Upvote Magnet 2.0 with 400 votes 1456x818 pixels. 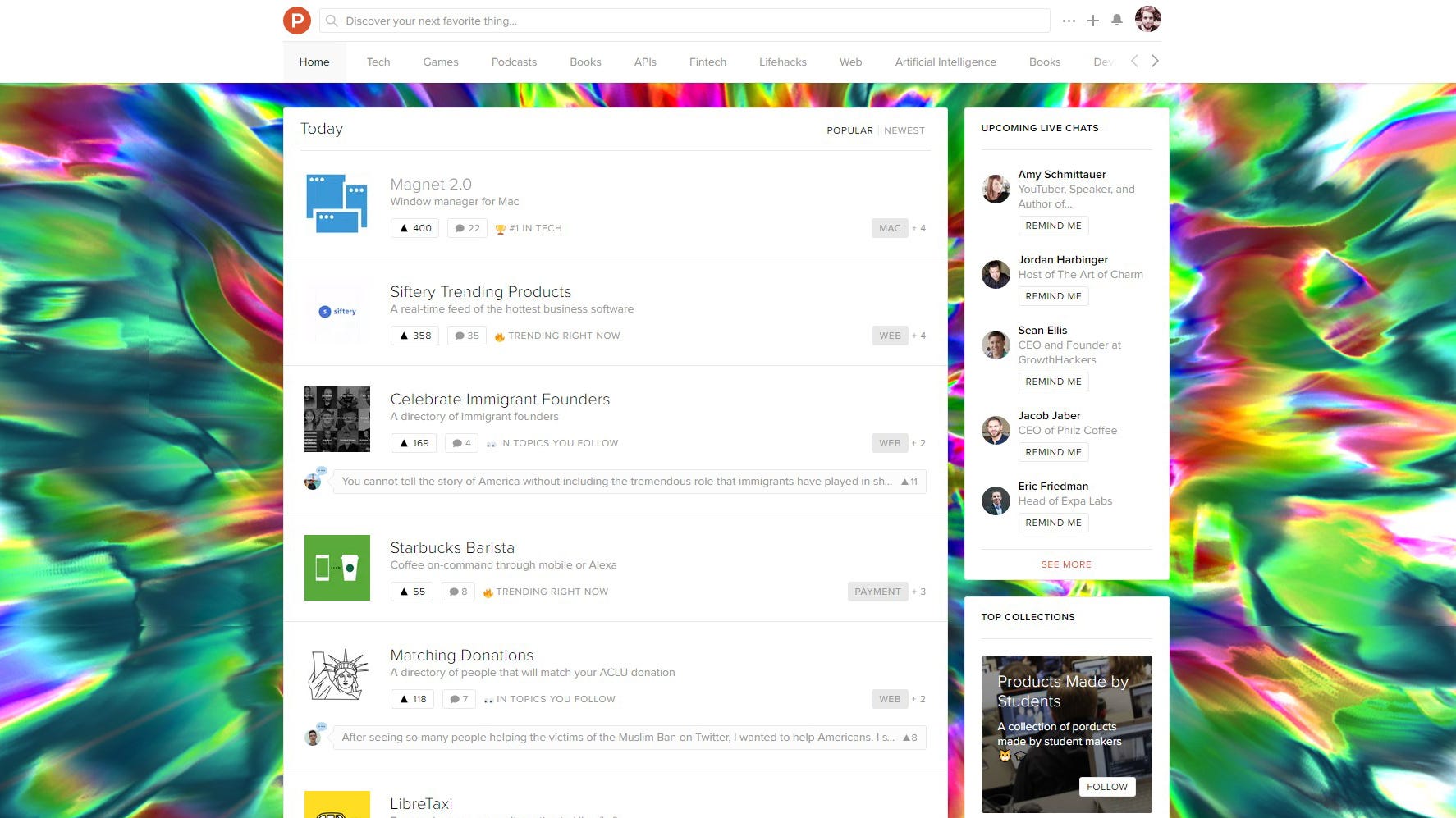click(414, 228)
